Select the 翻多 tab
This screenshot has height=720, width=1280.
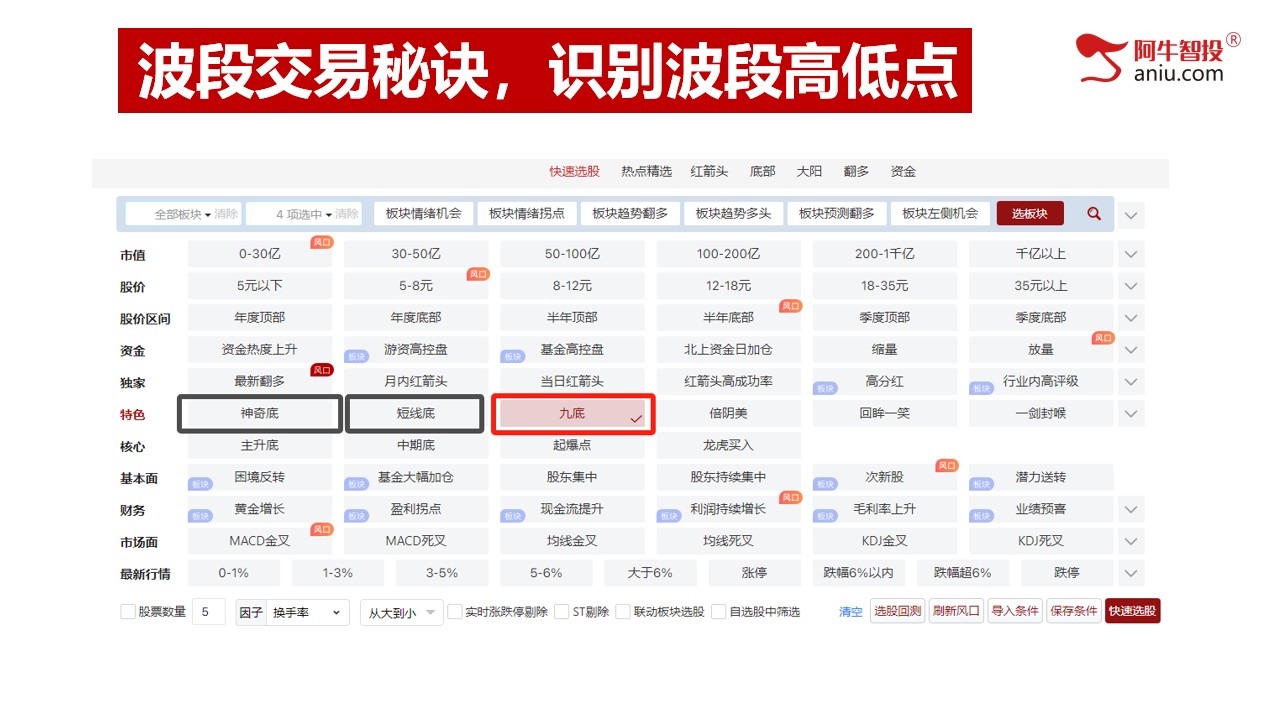point(856,172)
